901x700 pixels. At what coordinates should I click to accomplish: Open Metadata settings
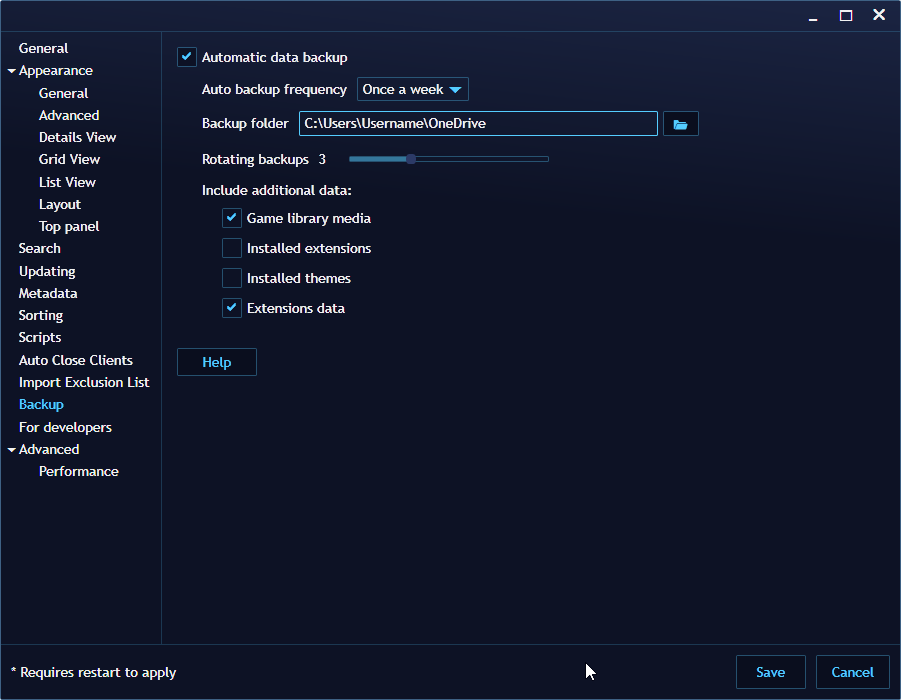48,294
